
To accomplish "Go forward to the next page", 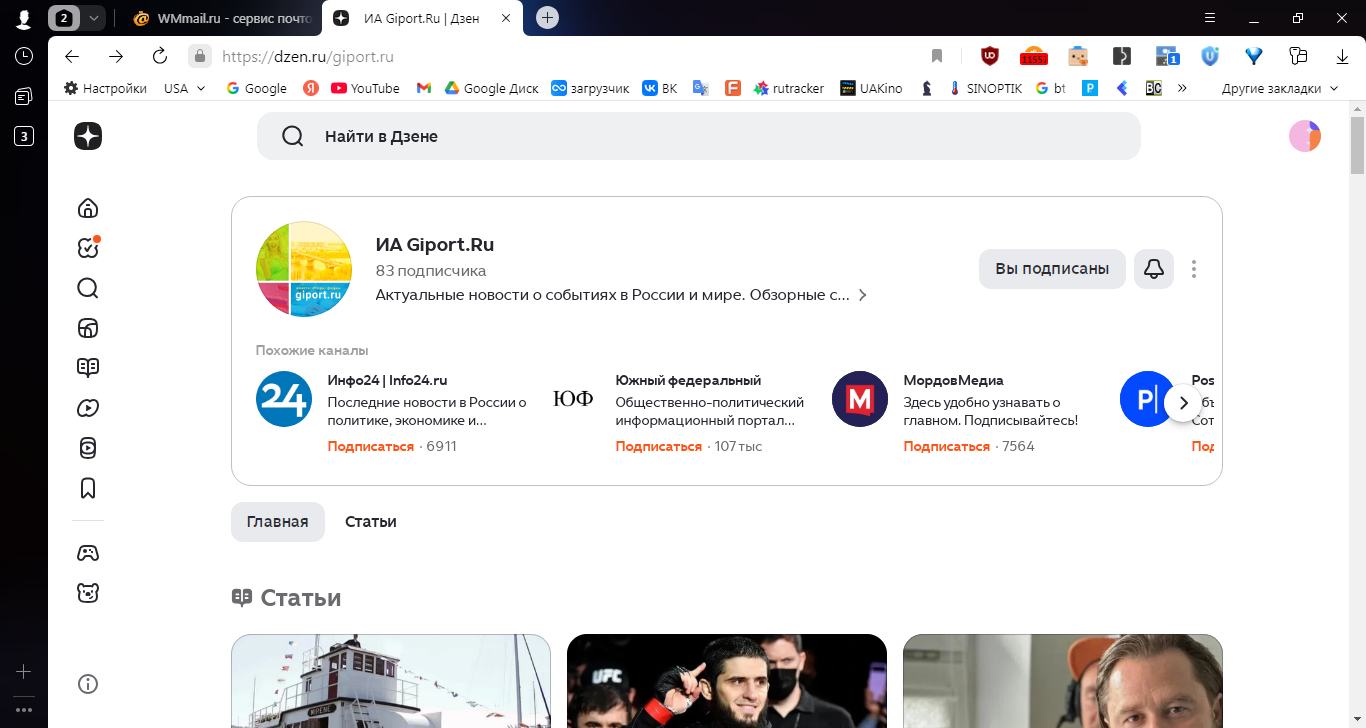I will (x=116, y=56).
